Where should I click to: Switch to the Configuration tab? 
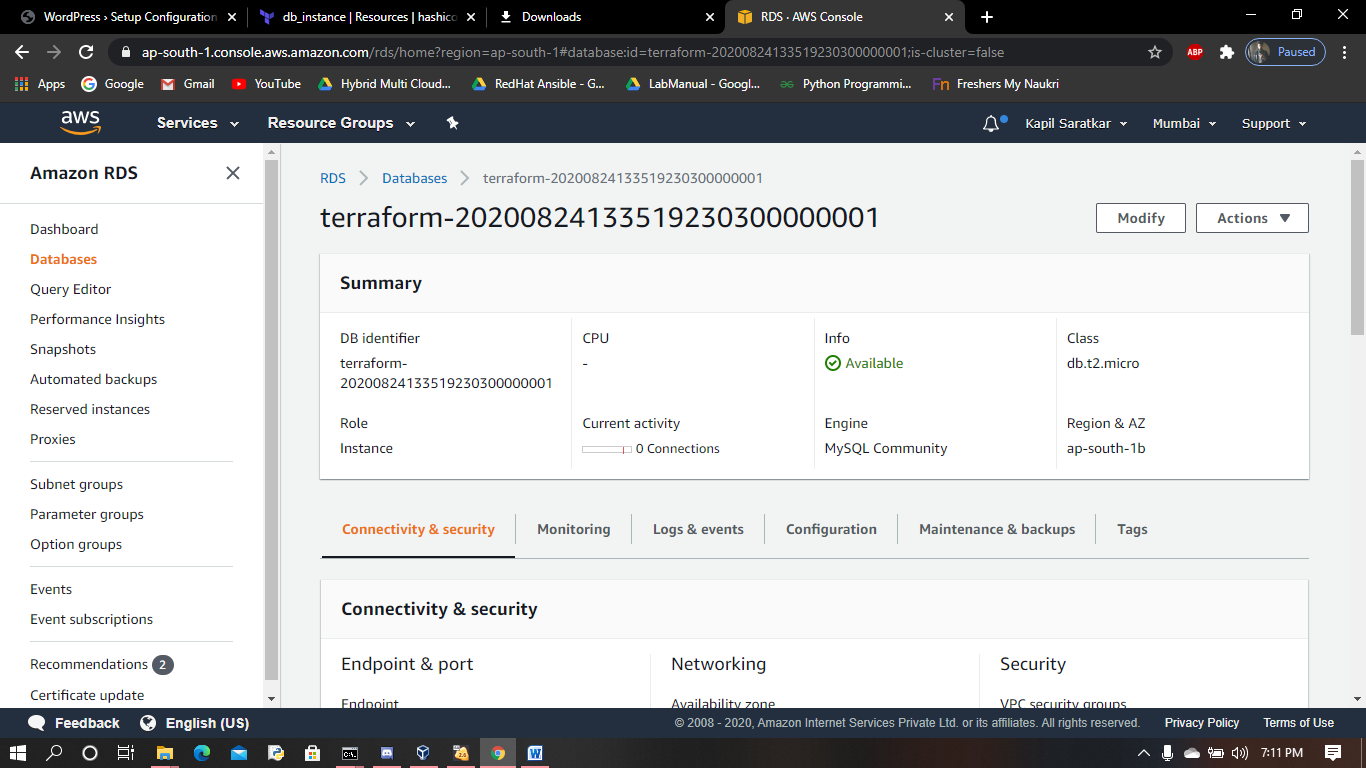[x=831, y=529]
